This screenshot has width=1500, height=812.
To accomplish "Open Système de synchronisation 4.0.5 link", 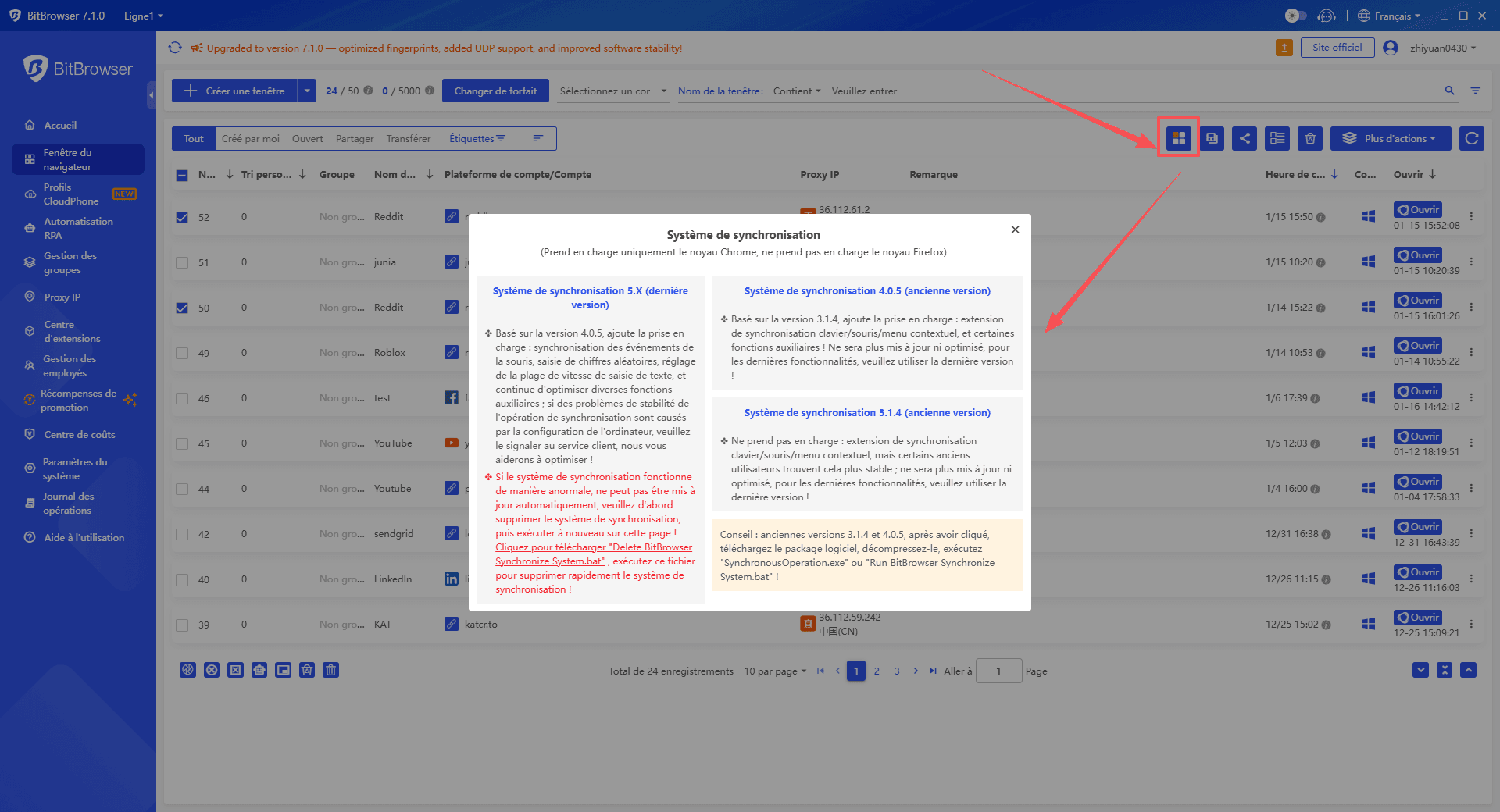I will coord(867,290).
